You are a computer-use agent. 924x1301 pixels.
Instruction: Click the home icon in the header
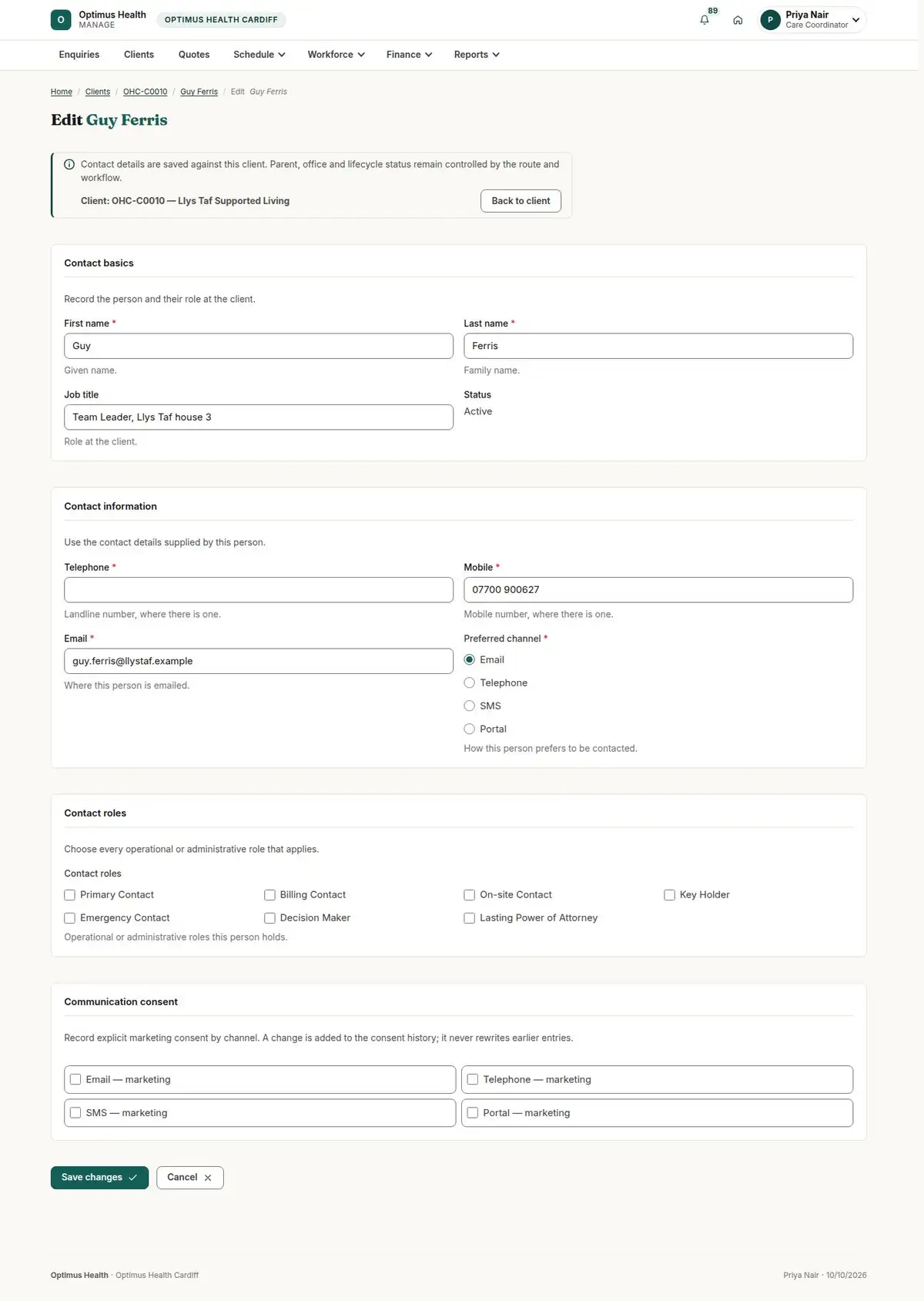(738, 20)
